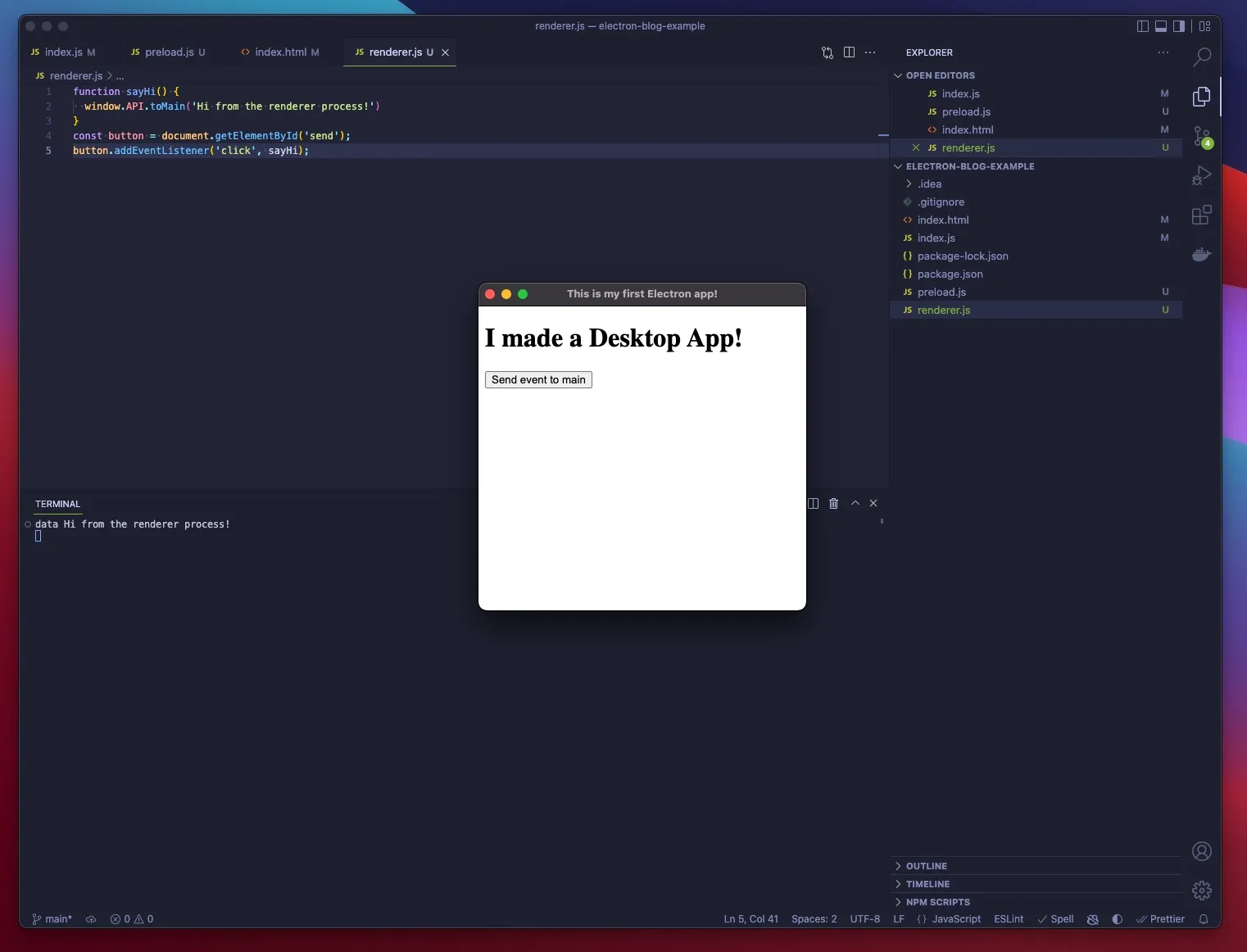Open the Explorer files icon in activity bar
1247x952 pixels.
[x=1202, y=97]
